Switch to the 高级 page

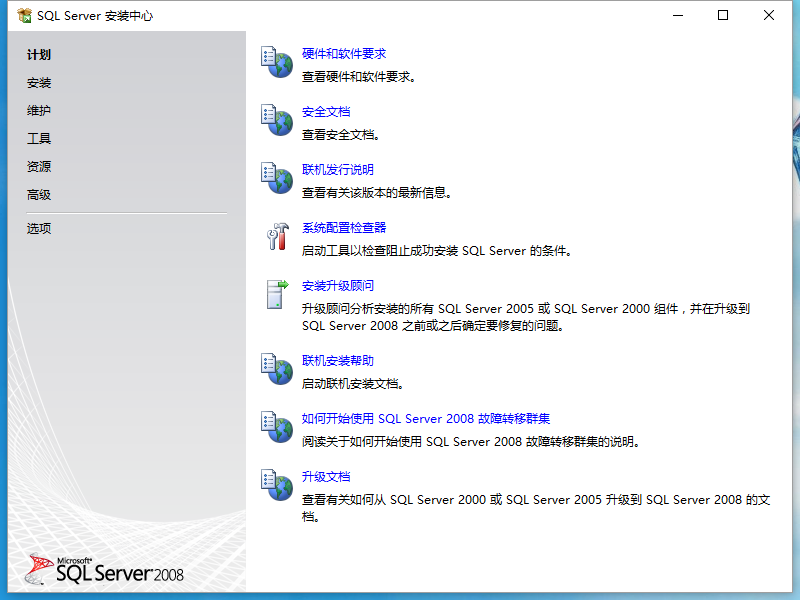click(39, 195)
